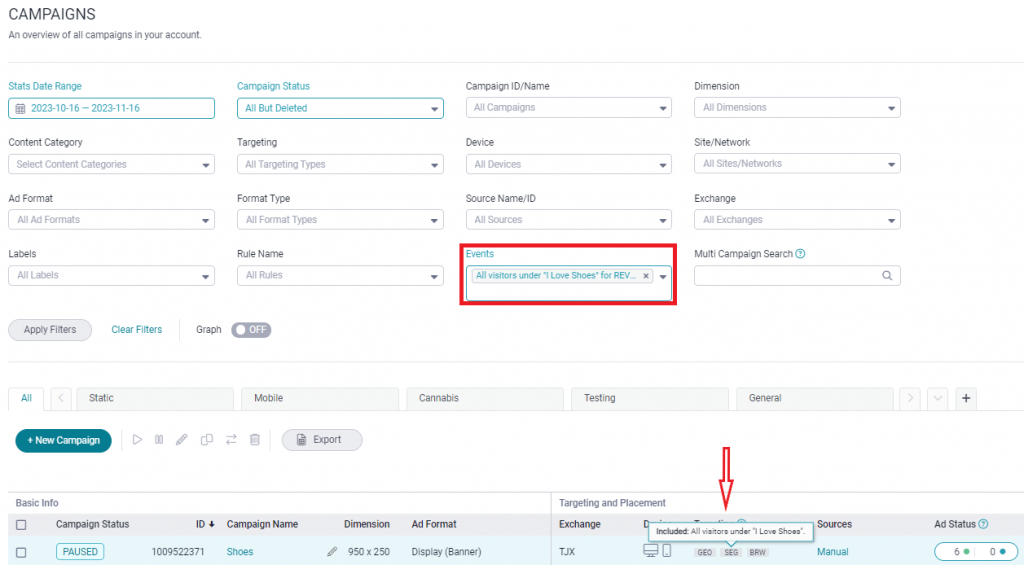Viewport: 1024px width, 565px height.
Task: Remove the "I Love Shoes" event tag
Action: tap(646, 276)
